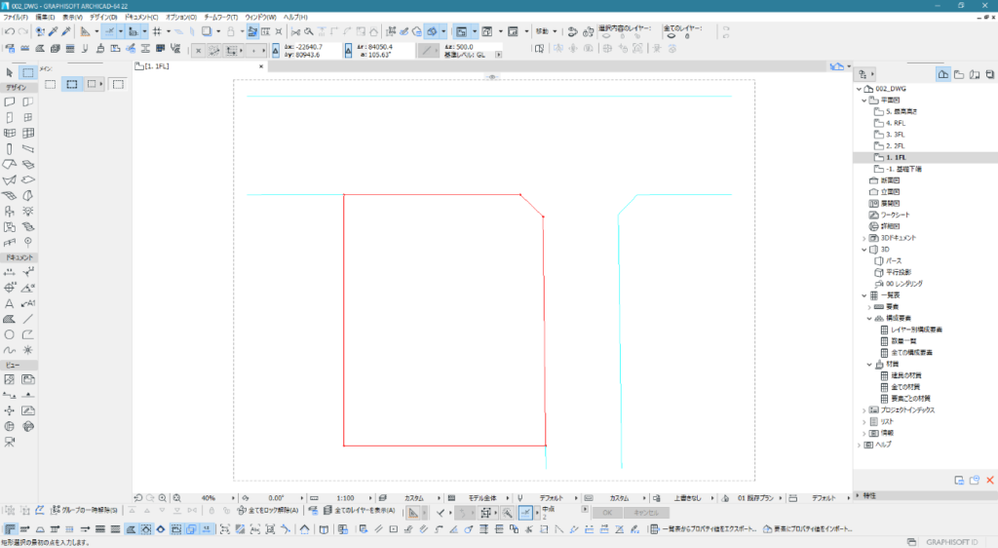Open the デザイン(D) menu
This screenshot has width=998, height=548.
click(x=103, y=17)
